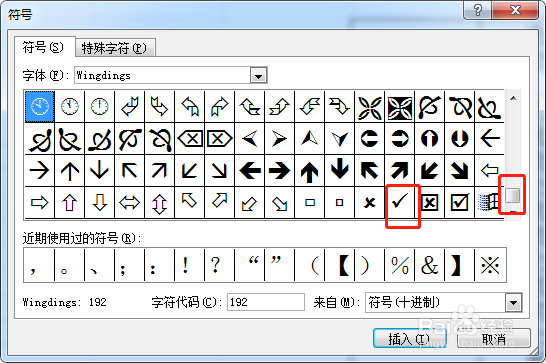Viewport: 546px width, 363px height.
Task: Pick the recently used exclamation mark
Action: (189, 265)
